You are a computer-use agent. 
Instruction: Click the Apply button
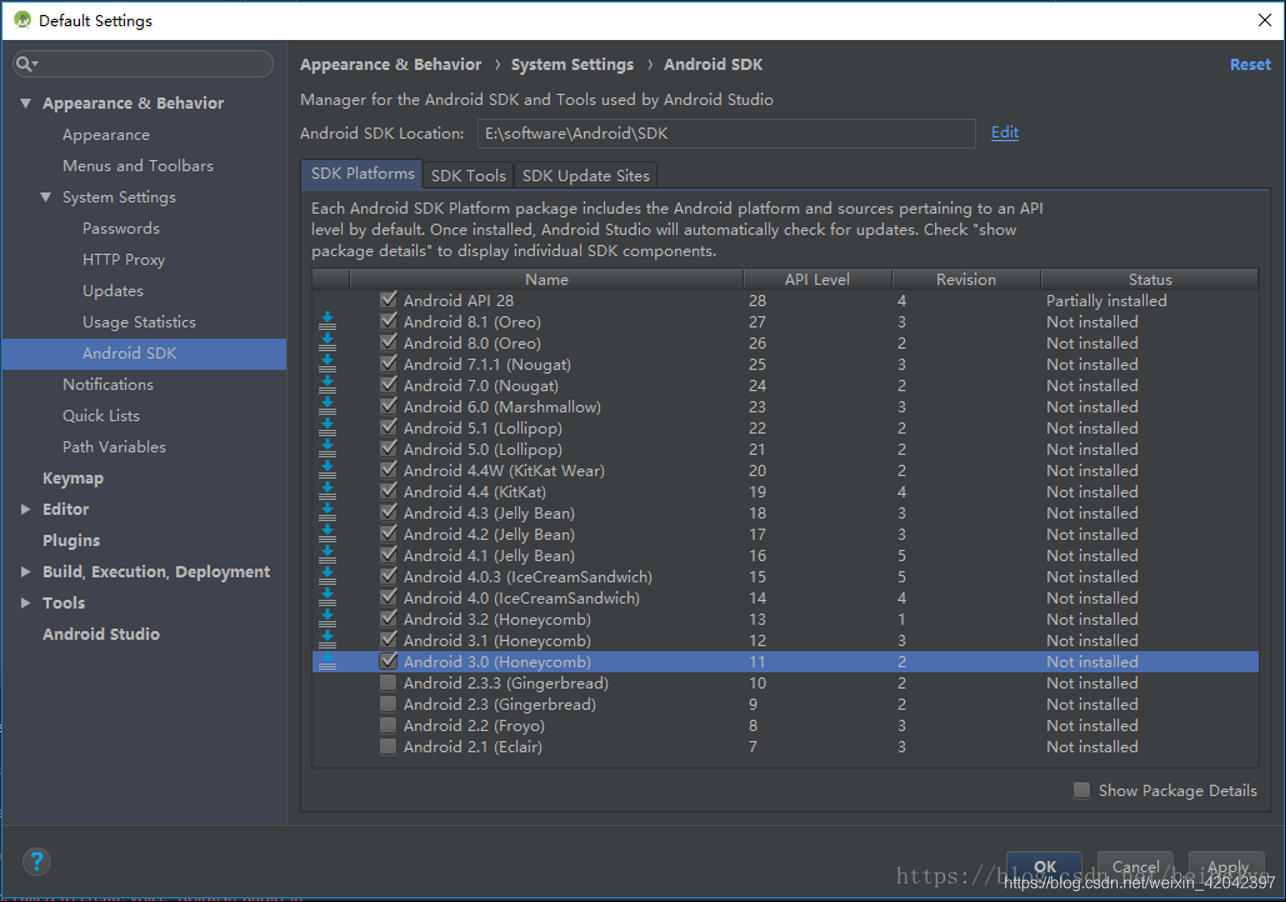[x=1227, y=866]
